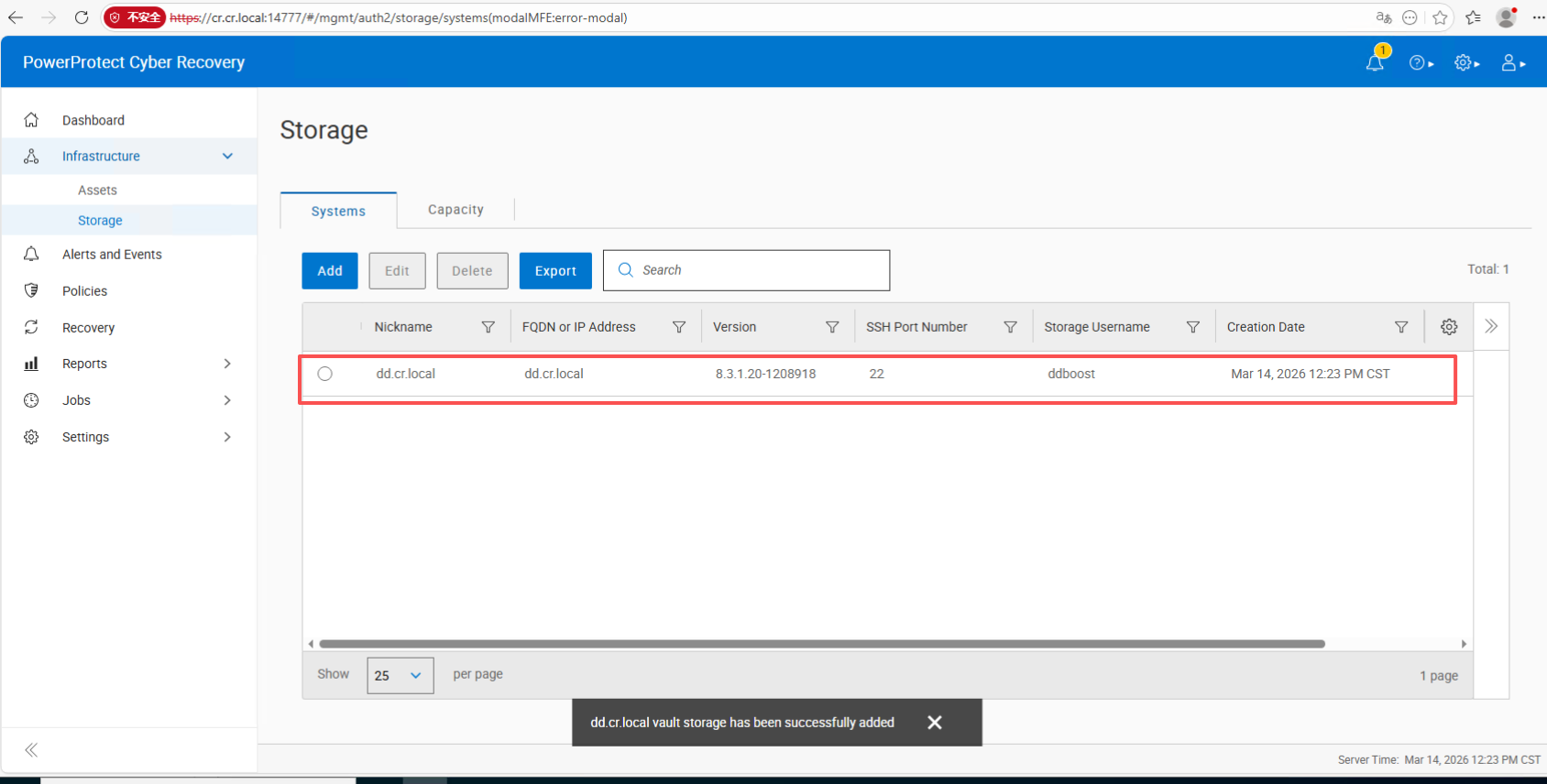This screenshot has height=784, width=1547.
Task: Click the Export button
Action: pos(555,271)
